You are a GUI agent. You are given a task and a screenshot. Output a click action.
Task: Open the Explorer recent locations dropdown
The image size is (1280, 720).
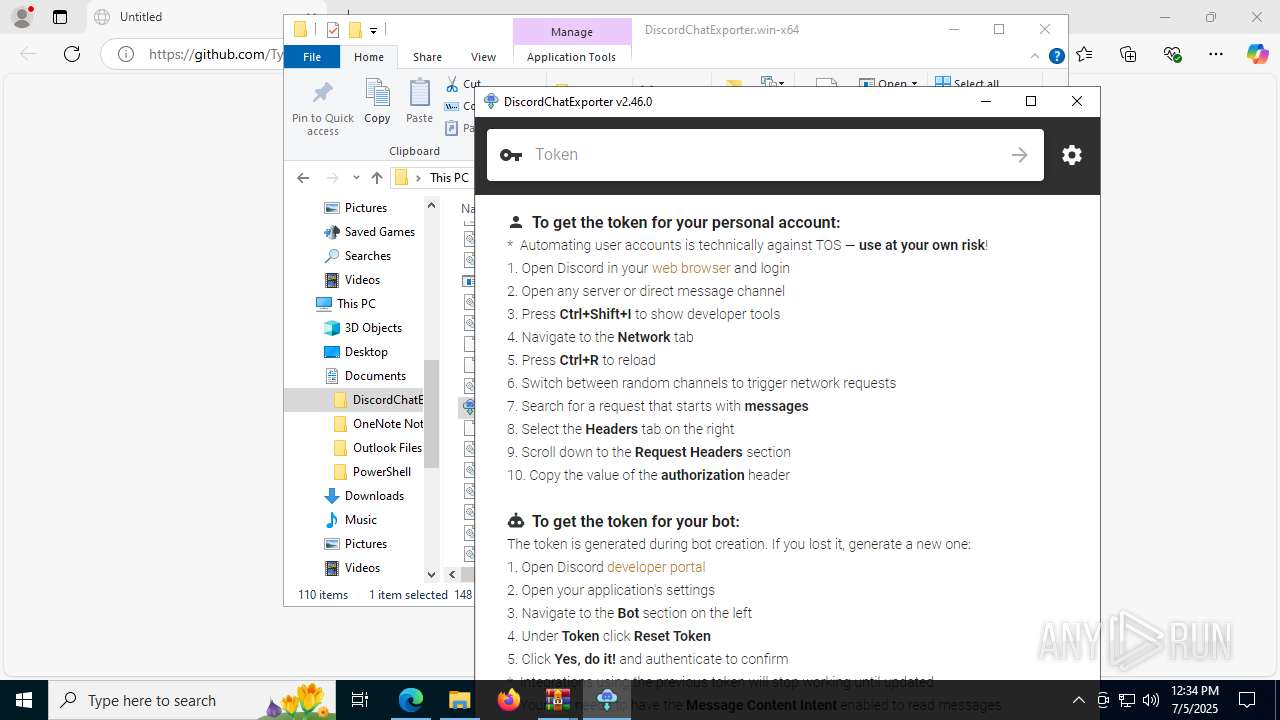click(x=356, y=178)
